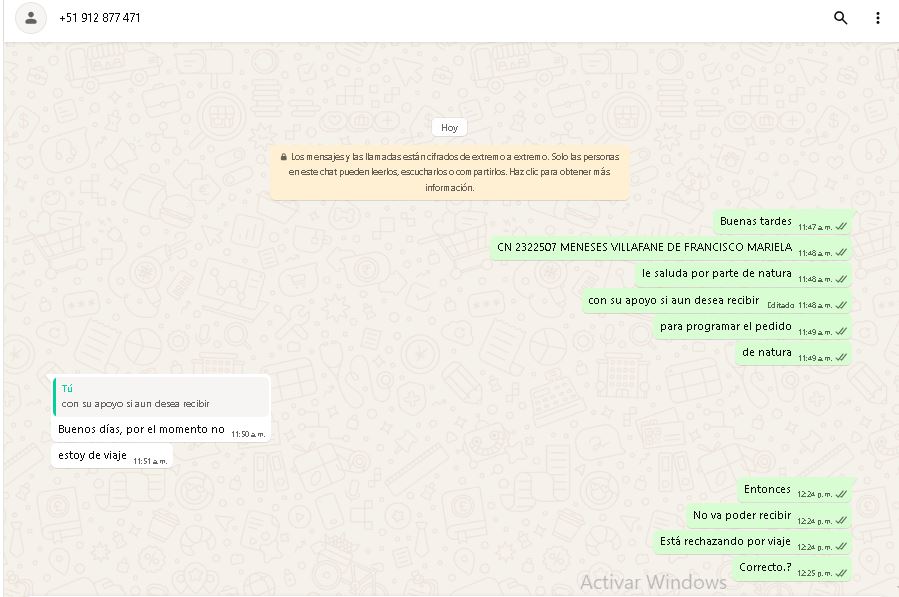Click checkmarks on "No va poder recibir"

(841, 521)
